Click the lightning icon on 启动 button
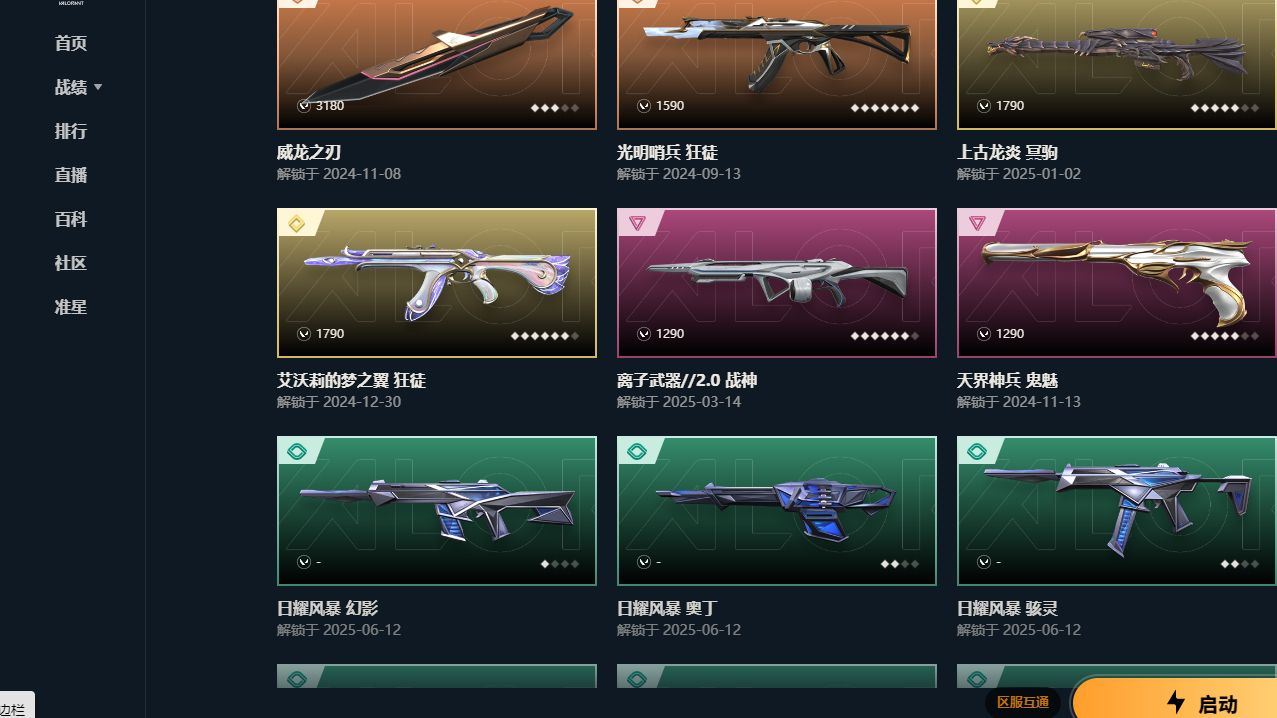The height and width of the screenshot is (718, 1277). click(x=1176, y=702)
